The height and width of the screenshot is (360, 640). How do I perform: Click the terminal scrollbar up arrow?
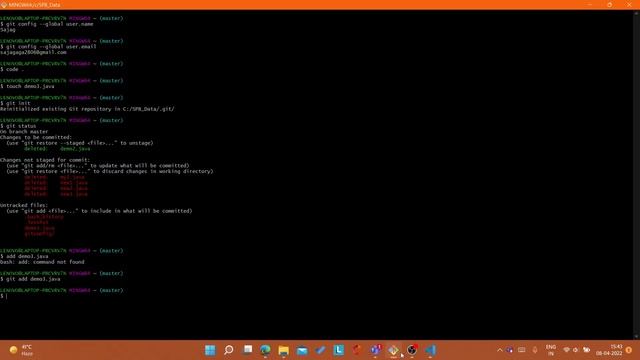tap(636, 13)
